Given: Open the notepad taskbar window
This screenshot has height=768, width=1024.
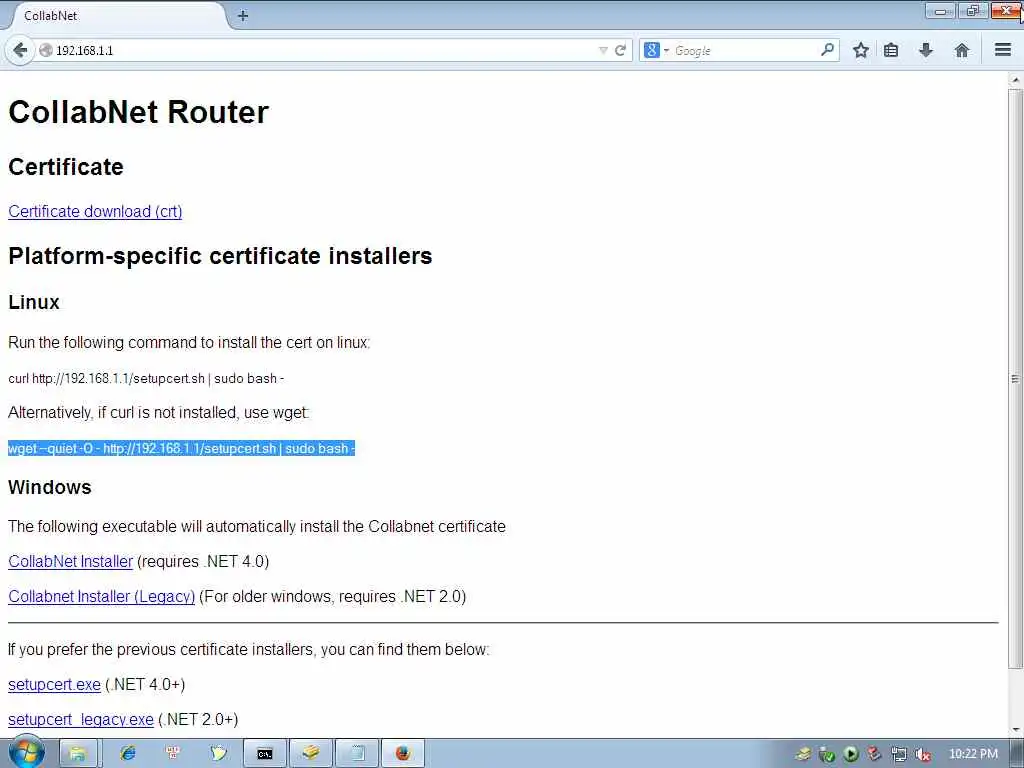Looking at the screenshot, I should [357, 754].
